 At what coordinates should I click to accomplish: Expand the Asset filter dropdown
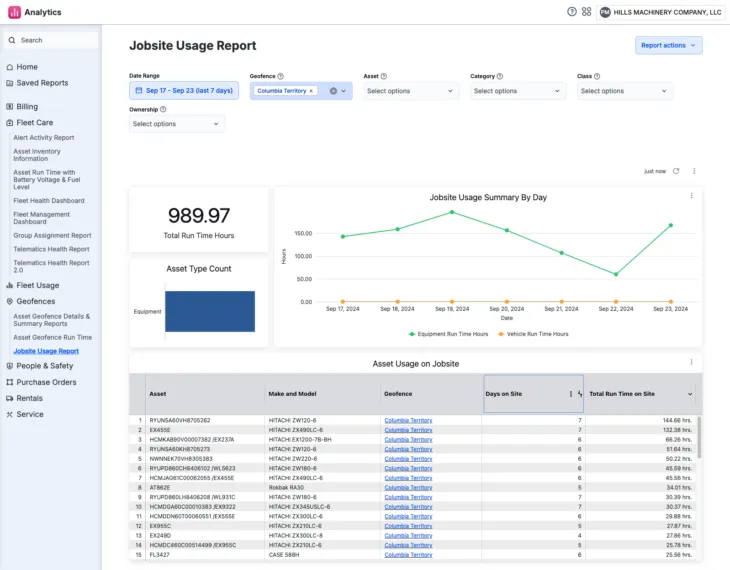(x=410, y=91)
